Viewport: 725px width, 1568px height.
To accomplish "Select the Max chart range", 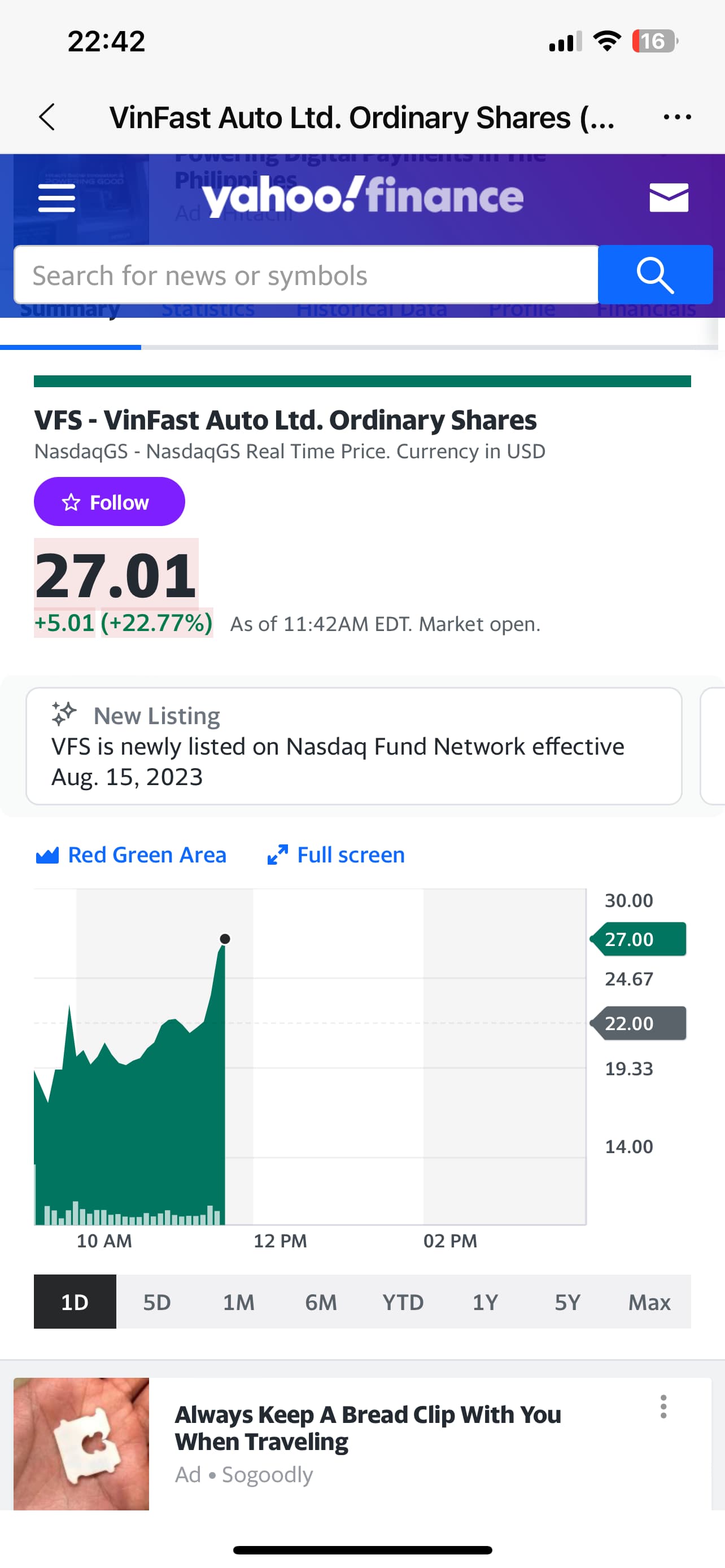I will [649, 1302].
